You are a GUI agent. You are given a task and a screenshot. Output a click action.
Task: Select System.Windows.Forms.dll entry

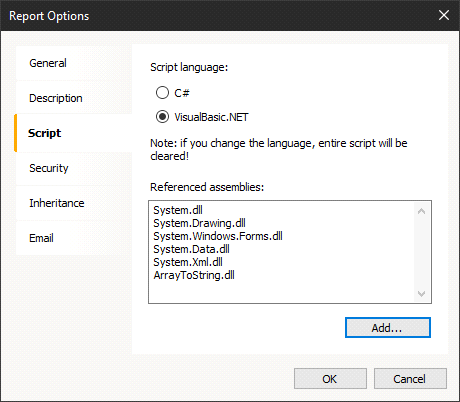click(218, 236)
